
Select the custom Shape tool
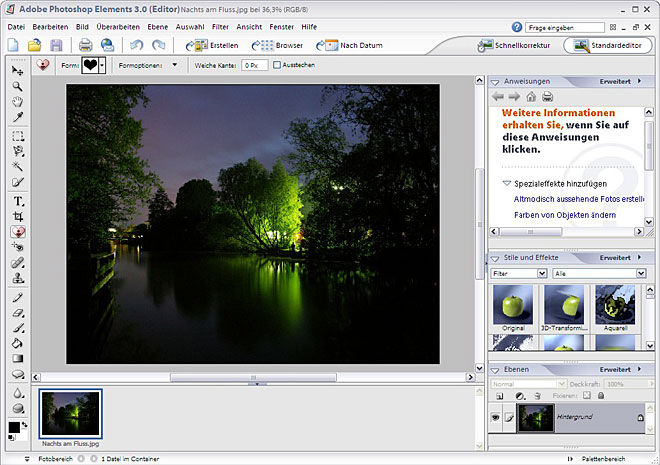pos(18,374)
